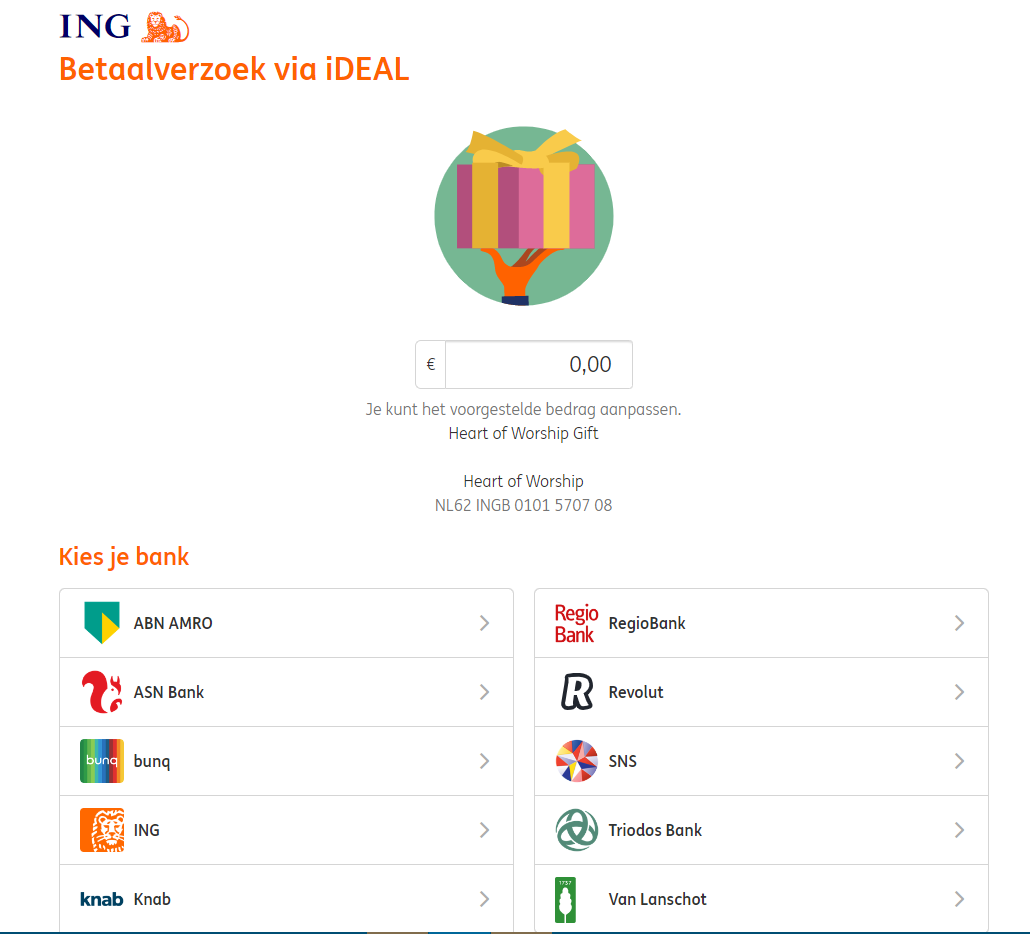Expand the Revolut row chevron
1030x934 pixels.
click(x=959, y=692)
